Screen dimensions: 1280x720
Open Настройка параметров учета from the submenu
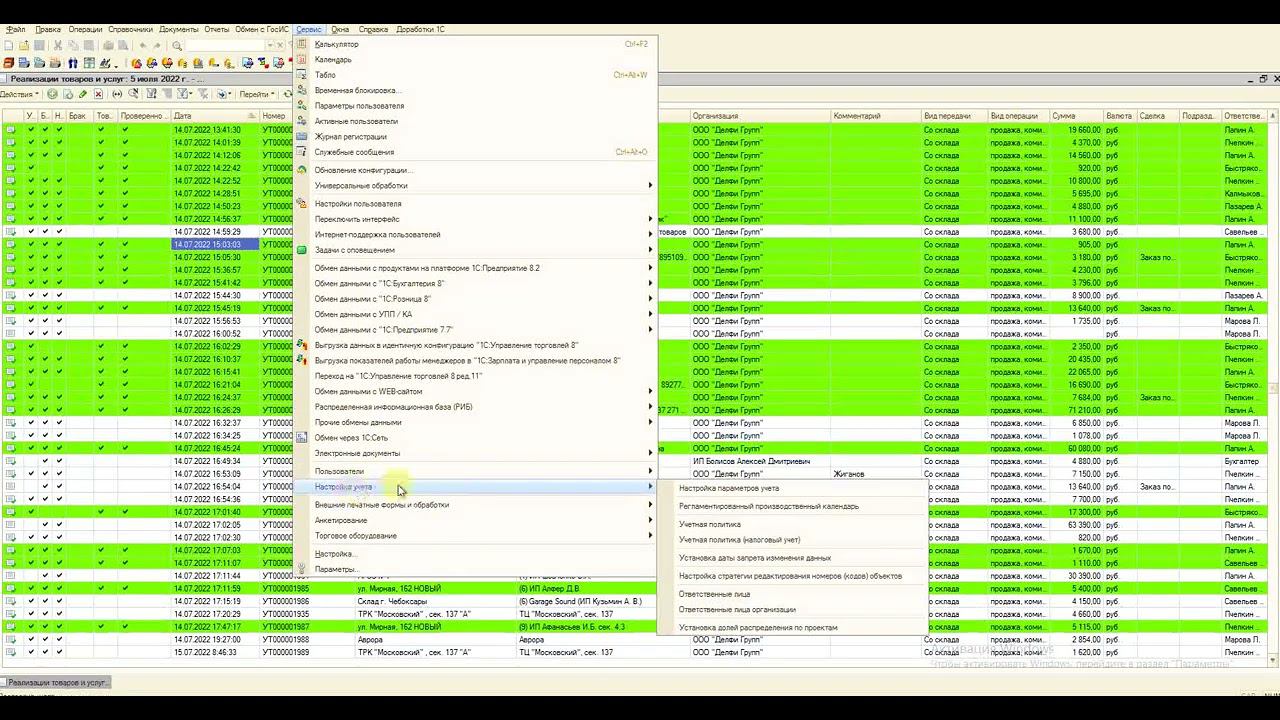792,489
